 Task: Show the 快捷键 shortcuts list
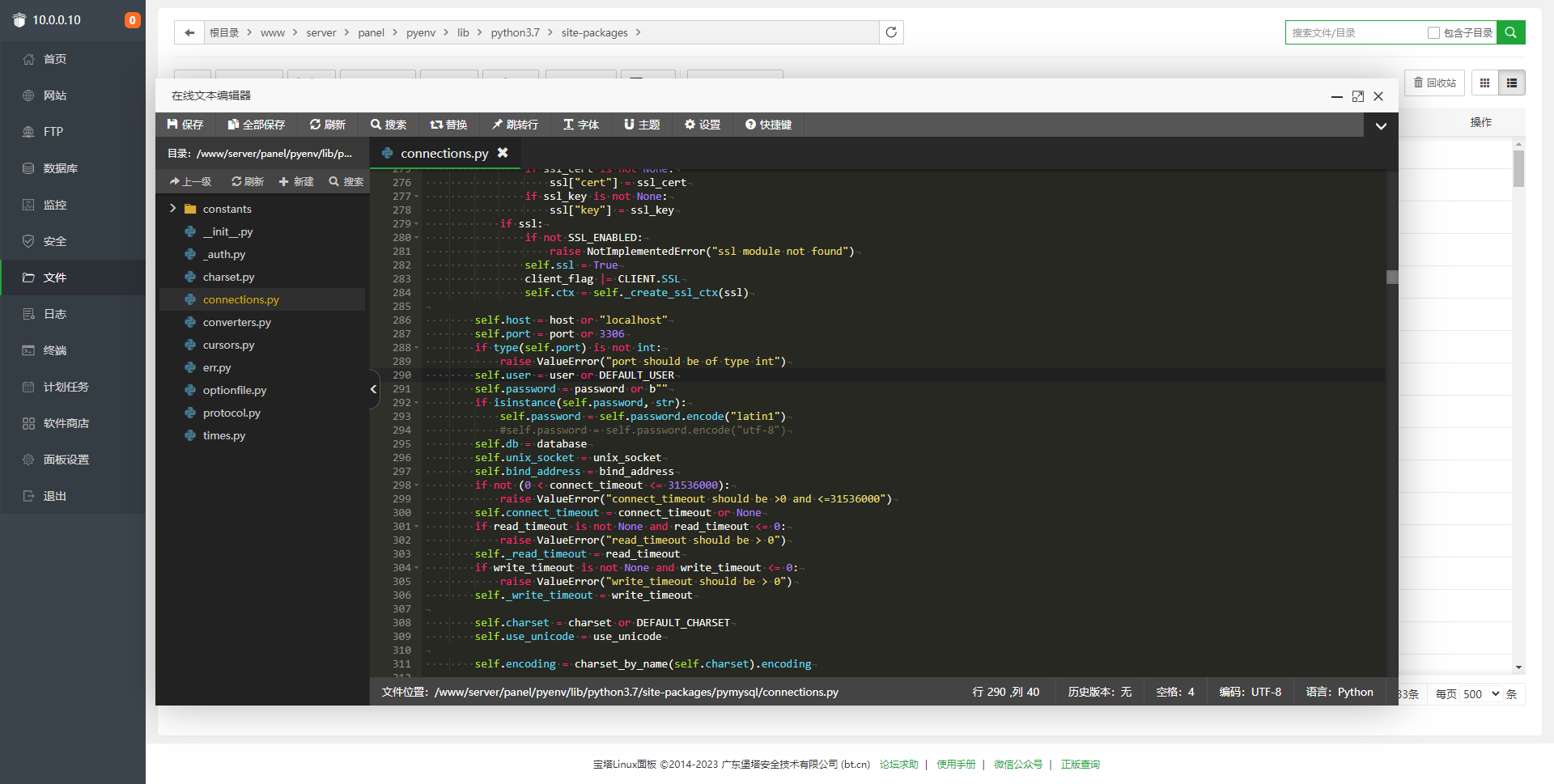[x=769, y=125]
